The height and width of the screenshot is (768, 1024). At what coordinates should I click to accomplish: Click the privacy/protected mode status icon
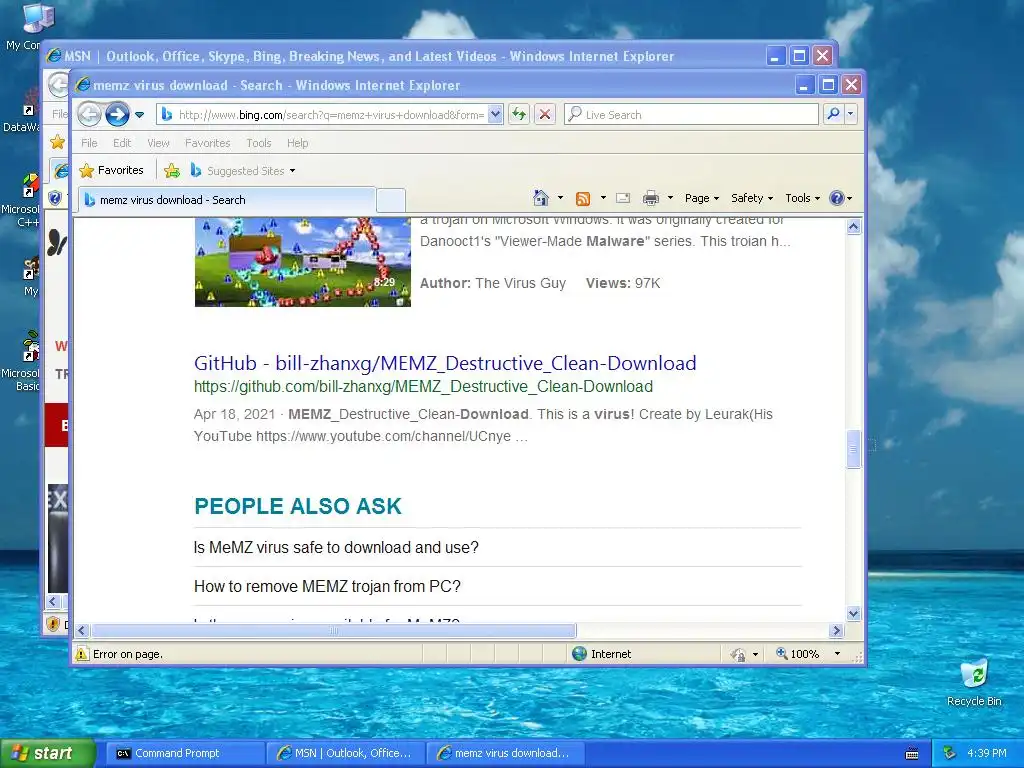(739, 654)
